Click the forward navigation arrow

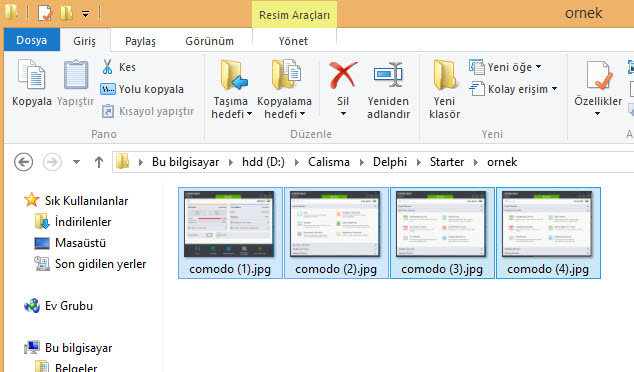(x=52, y=162)
